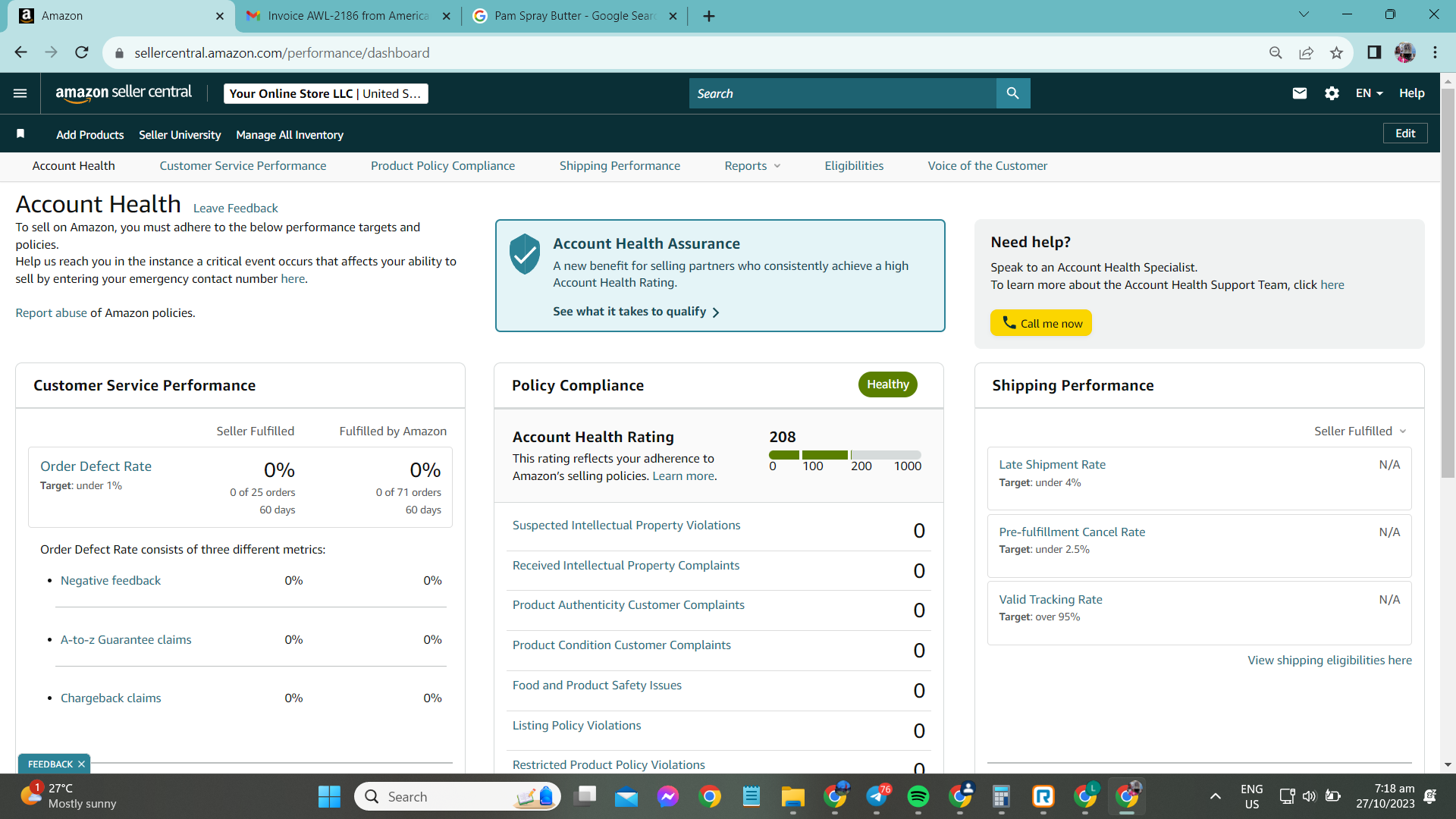Go back with the browser back arrow
The image size is (1456, 819).
pos(20,52)
